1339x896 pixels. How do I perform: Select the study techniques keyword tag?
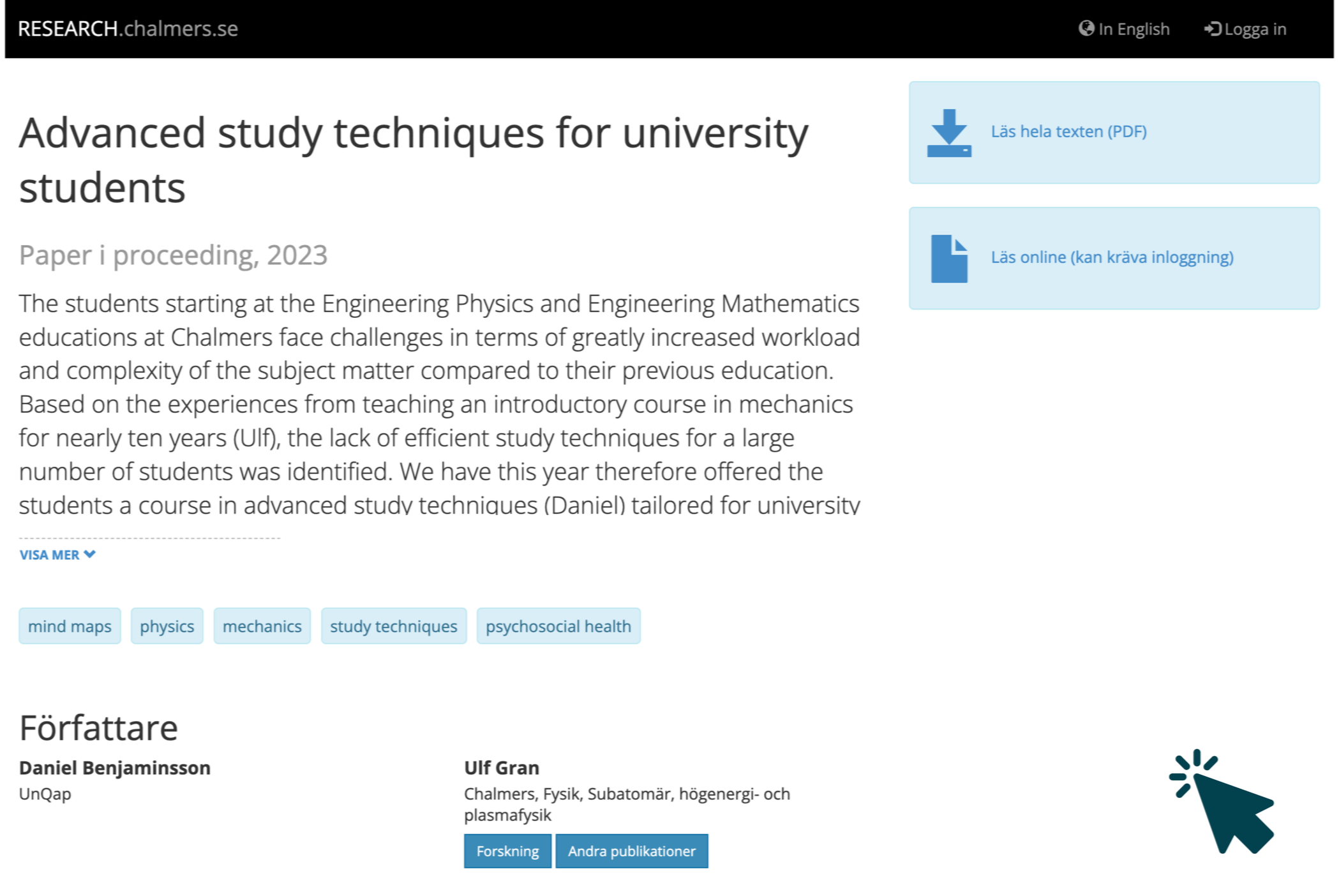pos(393,626)
